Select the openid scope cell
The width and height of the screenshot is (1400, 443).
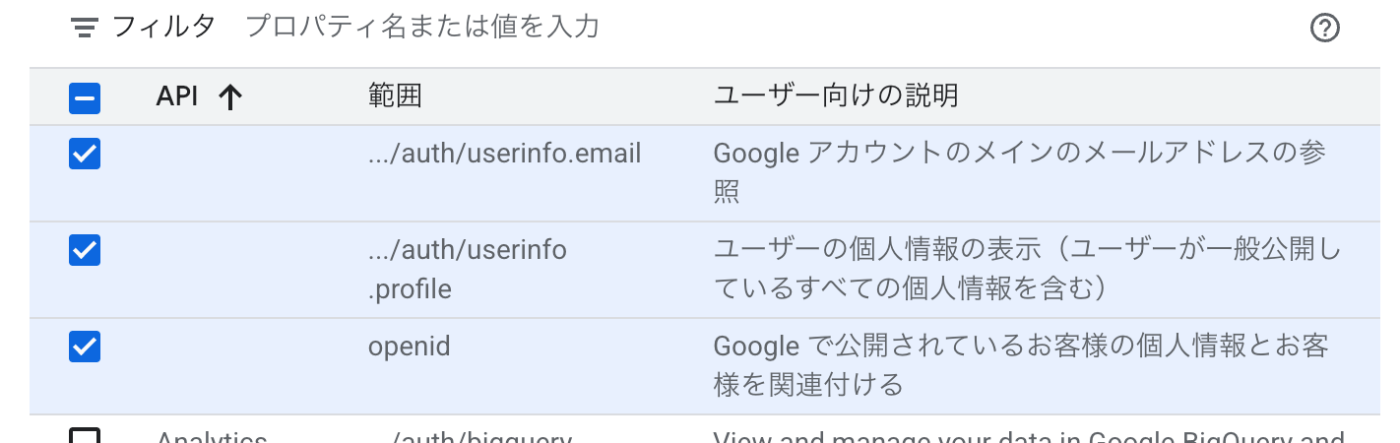click(x=409, y=347)
